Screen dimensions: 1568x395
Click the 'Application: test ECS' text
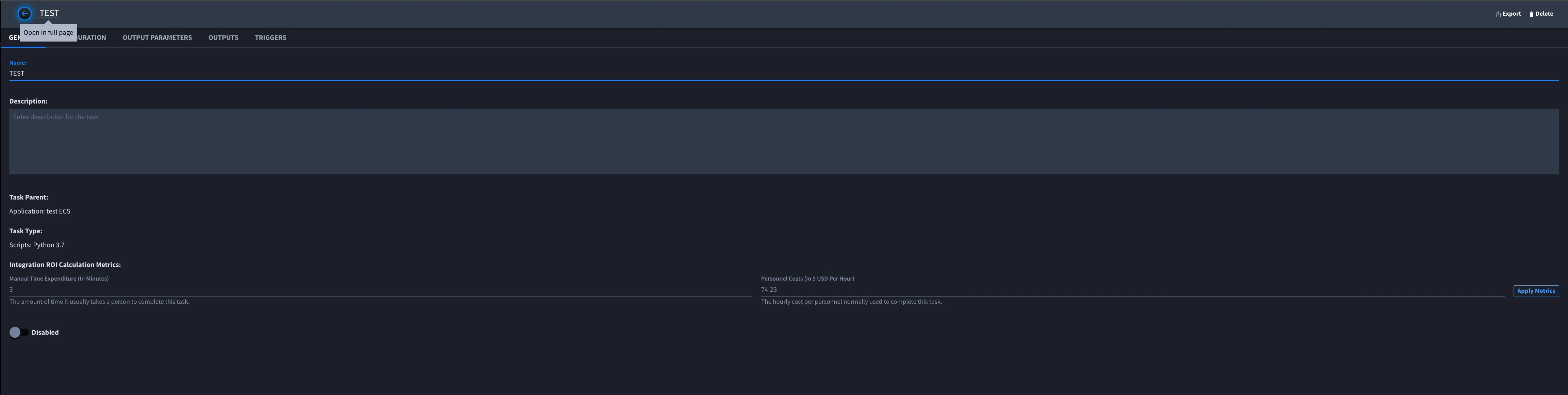click(x=39, y=211)
